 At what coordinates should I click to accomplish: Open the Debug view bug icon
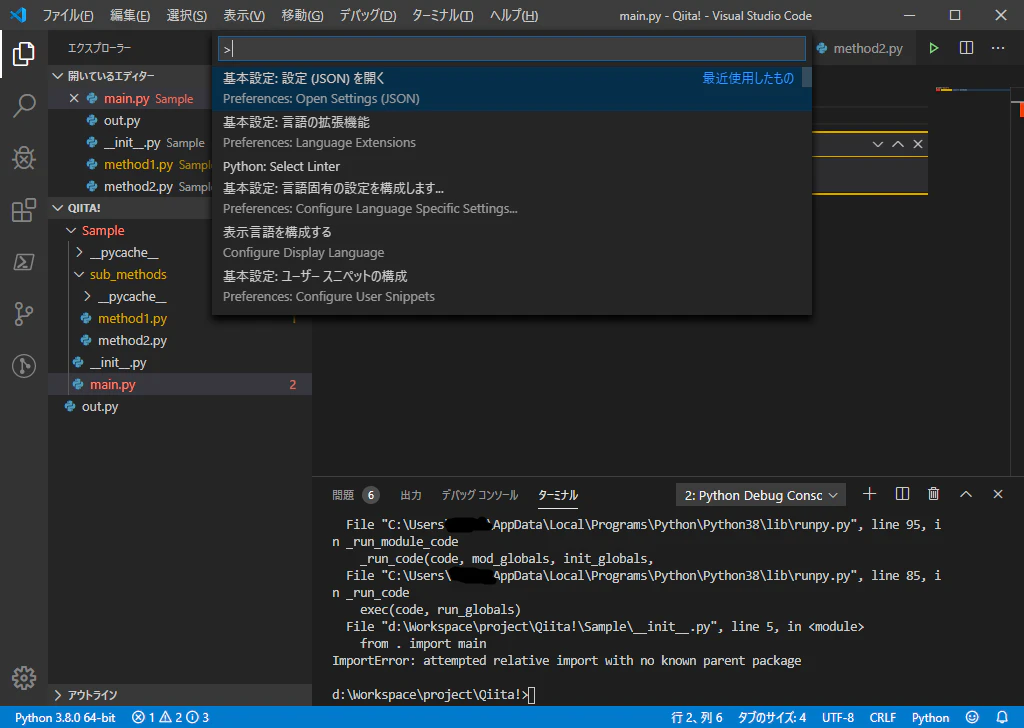24,157
